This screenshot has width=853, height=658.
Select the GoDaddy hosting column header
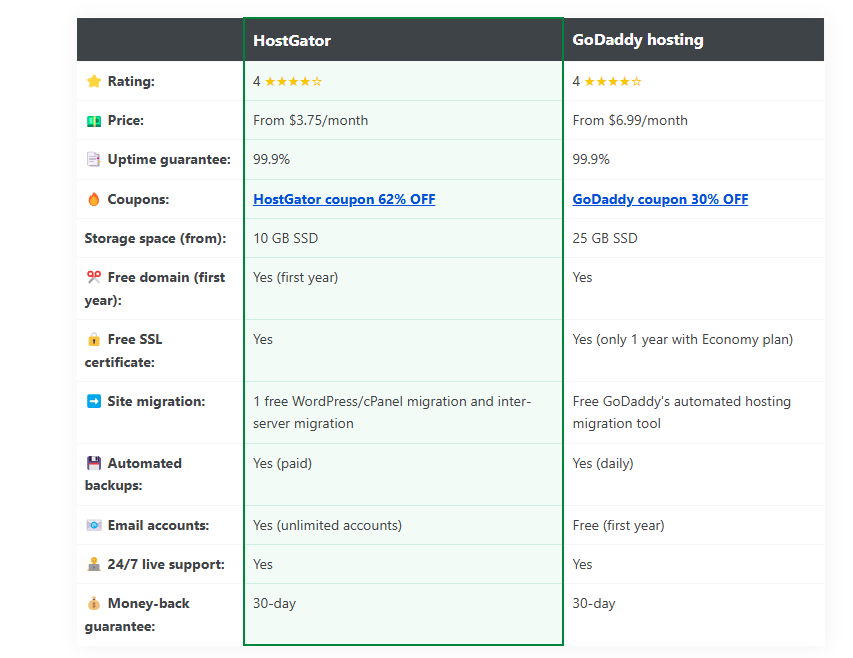coord(638,40)
